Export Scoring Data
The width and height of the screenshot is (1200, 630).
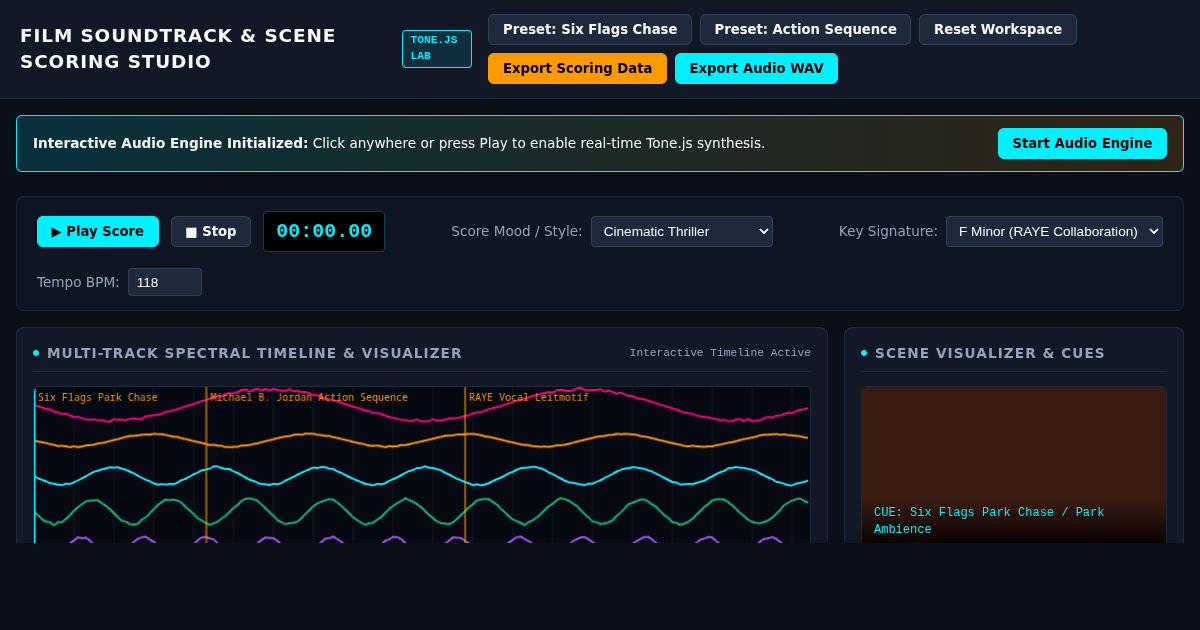click(x=577, y=68)
